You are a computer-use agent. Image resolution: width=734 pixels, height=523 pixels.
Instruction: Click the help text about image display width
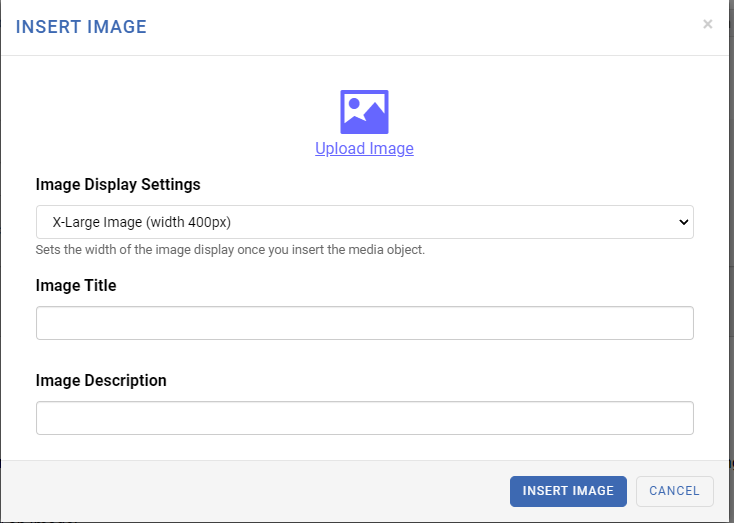click(230, 250)
